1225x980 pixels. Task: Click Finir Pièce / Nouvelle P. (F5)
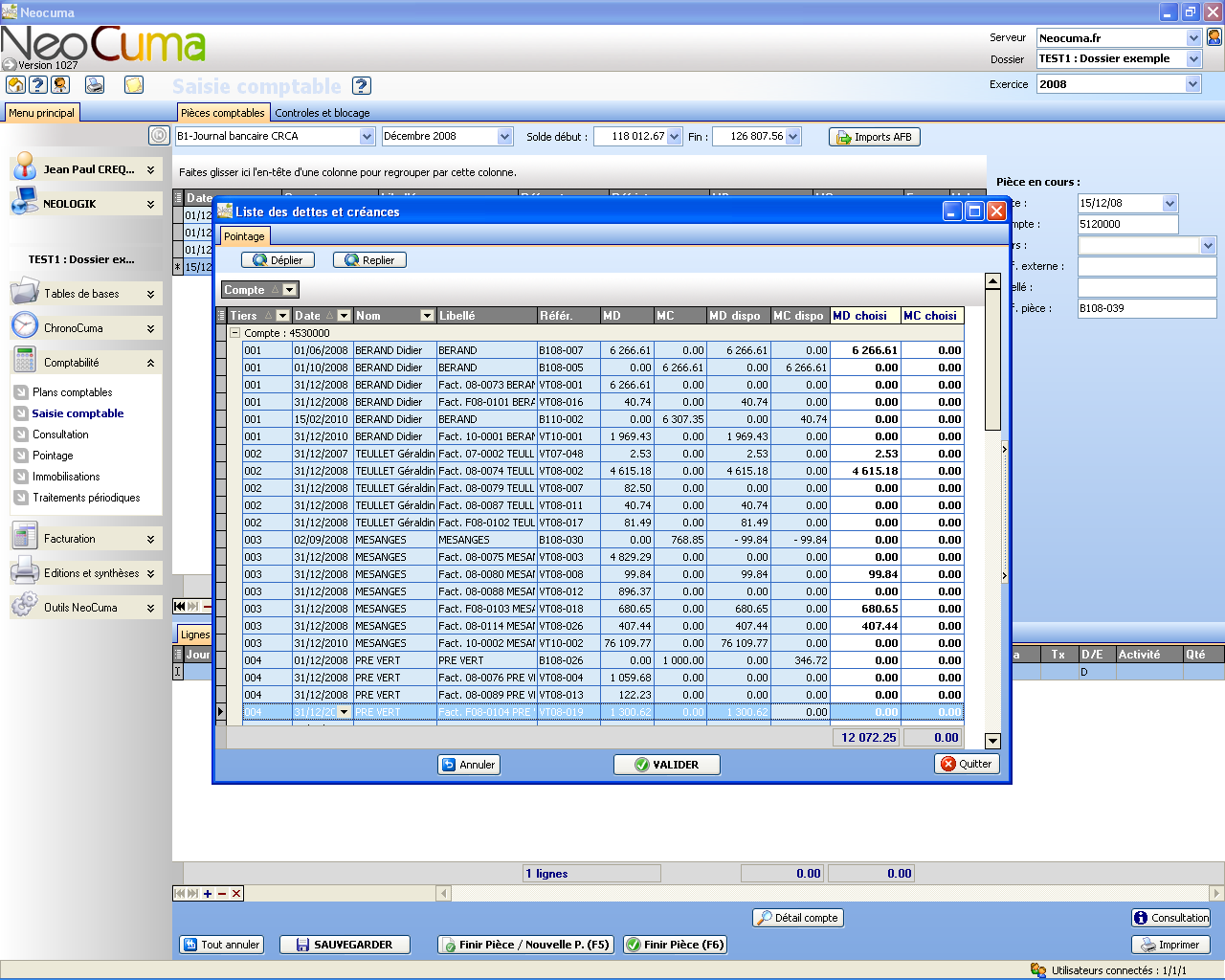525,945
